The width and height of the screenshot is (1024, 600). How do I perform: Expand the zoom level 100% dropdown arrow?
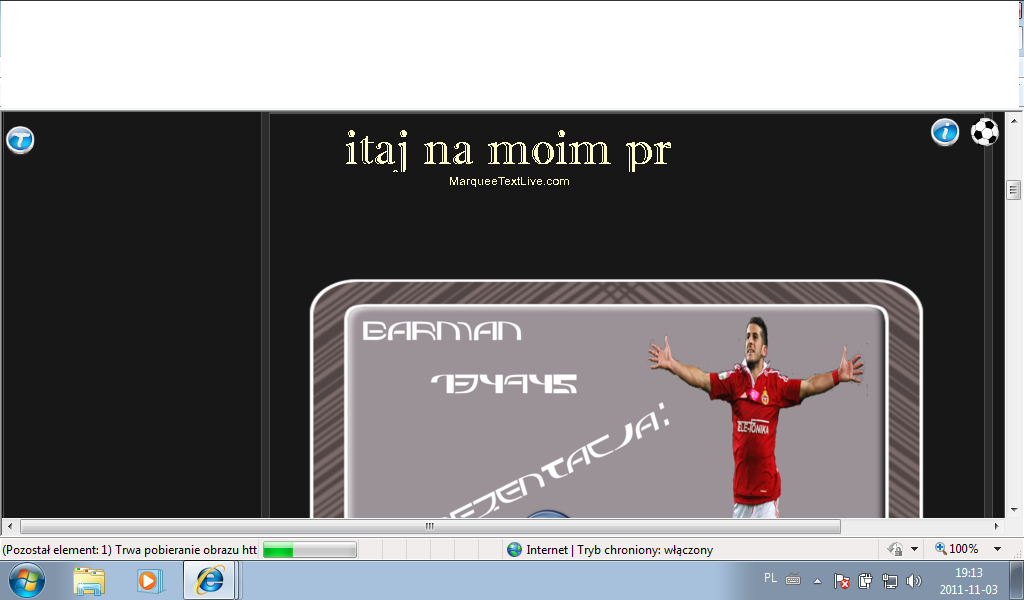(997, 549)
